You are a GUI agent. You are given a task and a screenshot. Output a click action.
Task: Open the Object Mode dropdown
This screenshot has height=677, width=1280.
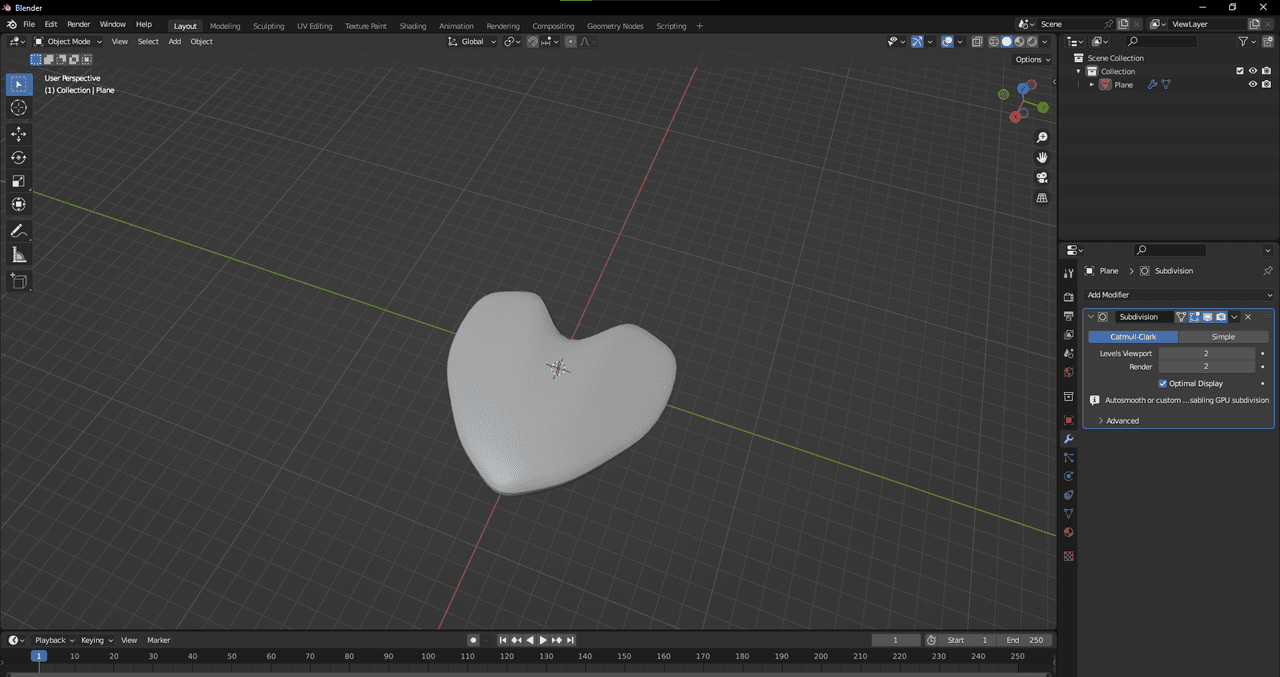pyautogui.click(x=68, y=41)
